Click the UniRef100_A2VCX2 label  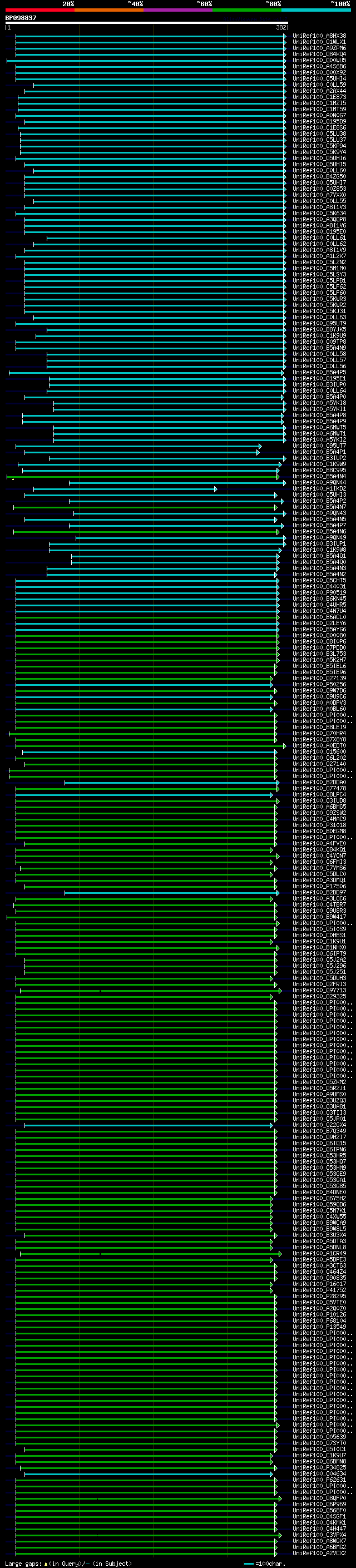(319, 1553)
